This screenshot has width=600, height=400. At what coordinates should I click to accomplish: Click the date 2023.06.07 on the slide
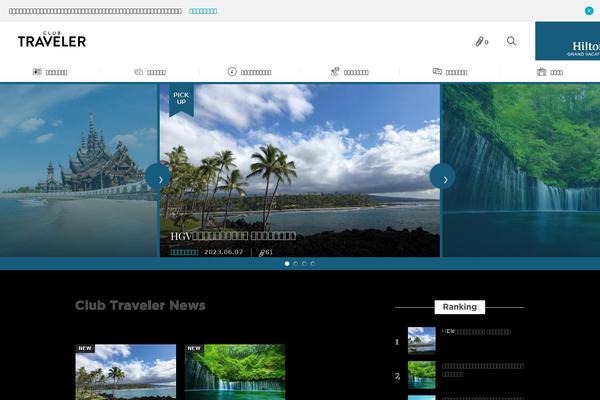pos(223,252)
